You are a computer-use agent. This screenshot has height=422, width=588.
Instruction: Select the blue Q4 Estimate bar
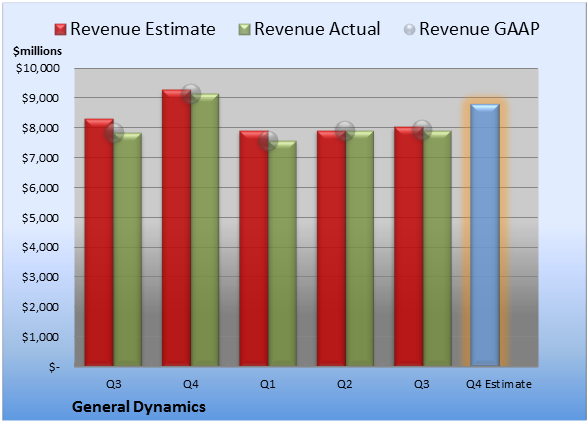coord(485,235)
